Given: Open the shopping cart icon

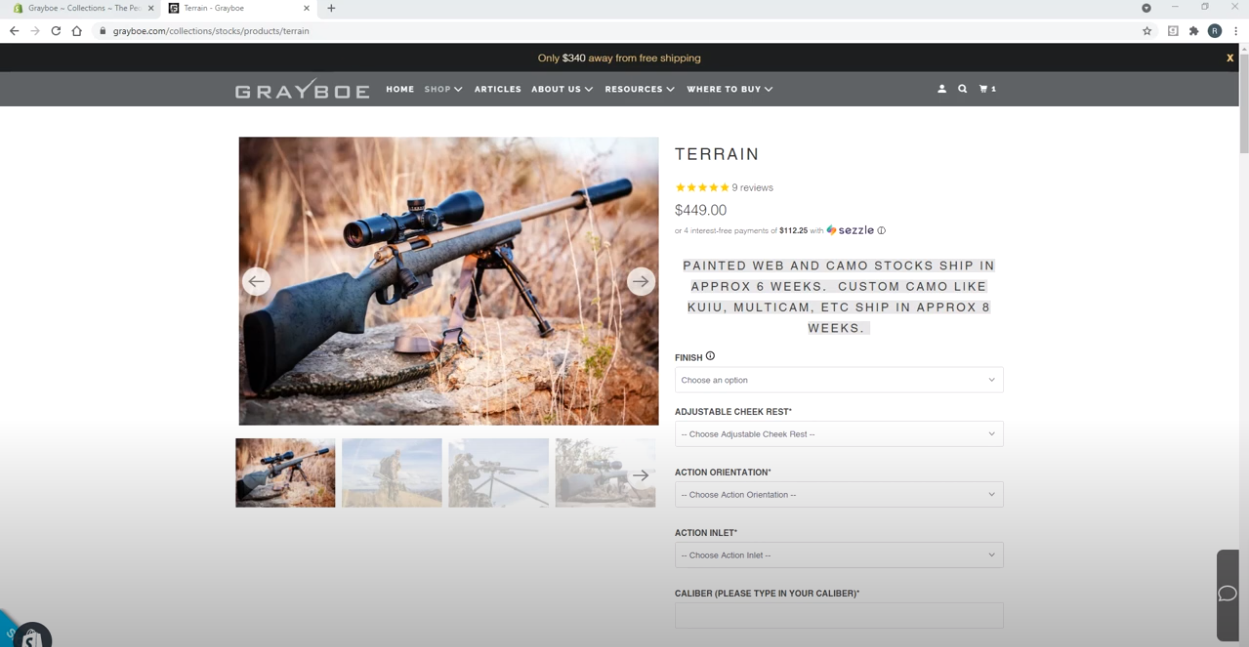Looking at the screenshot, I should coord(986,89).
